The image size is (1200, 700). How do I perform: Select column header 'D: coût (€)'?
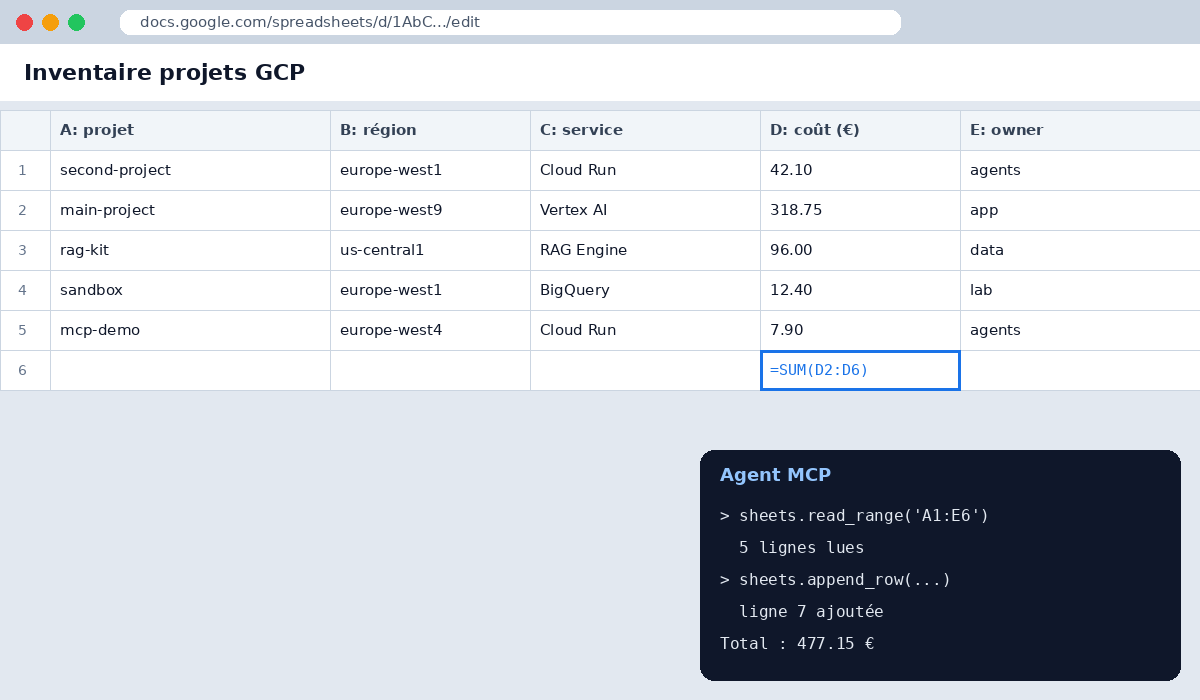point(860,130)
